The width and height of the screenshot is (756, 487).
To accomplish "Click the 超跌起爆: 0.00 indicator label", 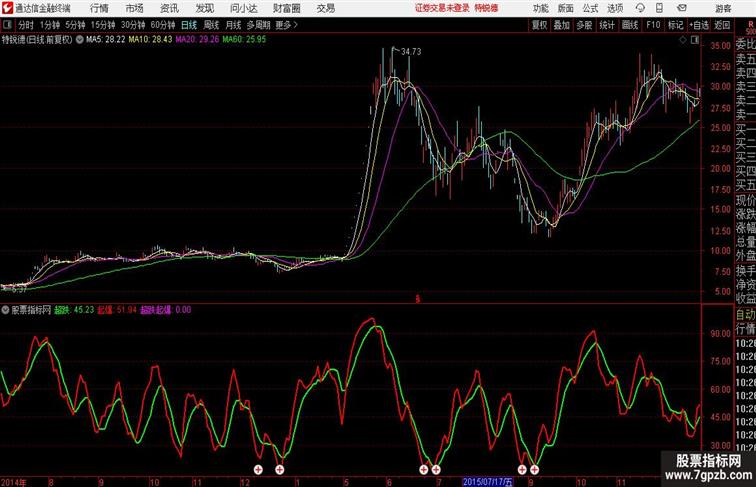I will (x=165, y=310).
